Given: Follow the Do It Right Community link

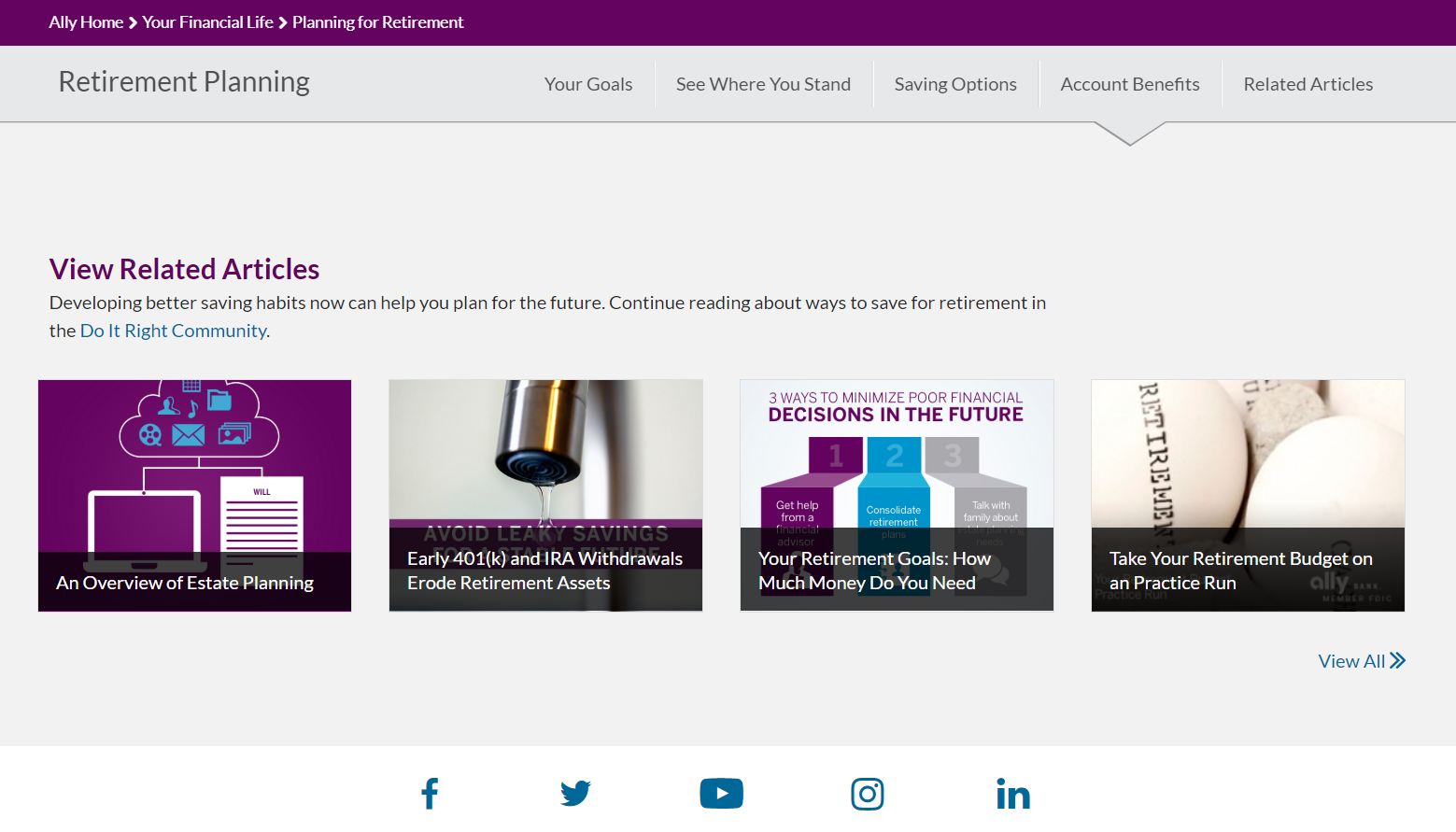Looking at the screenshot, I should (x=174, y=331).
